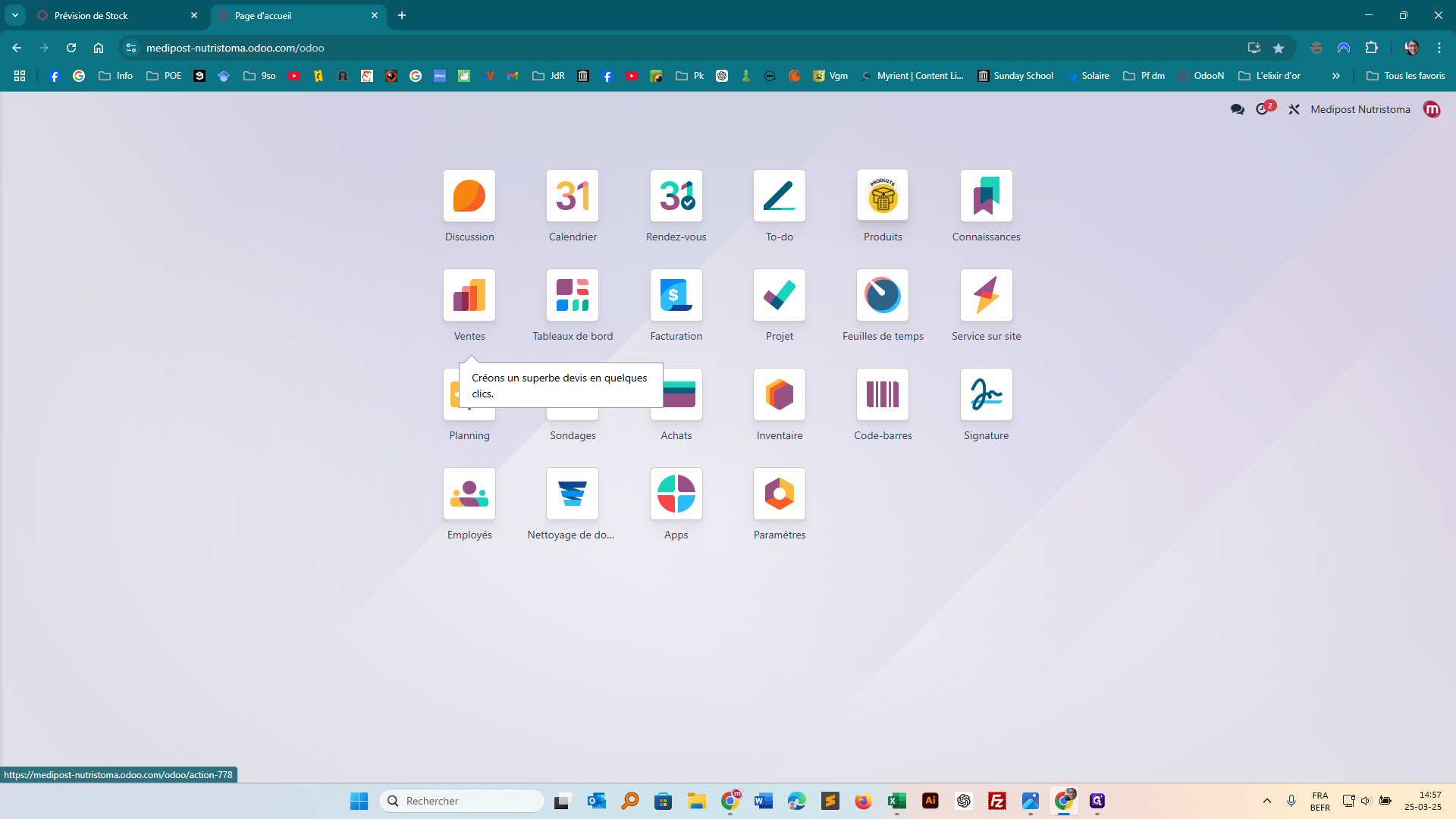Image resolution: width=1456 pixels, height=819 pixels.
Task: Open the Inventaire app
Action: [780, 394]
